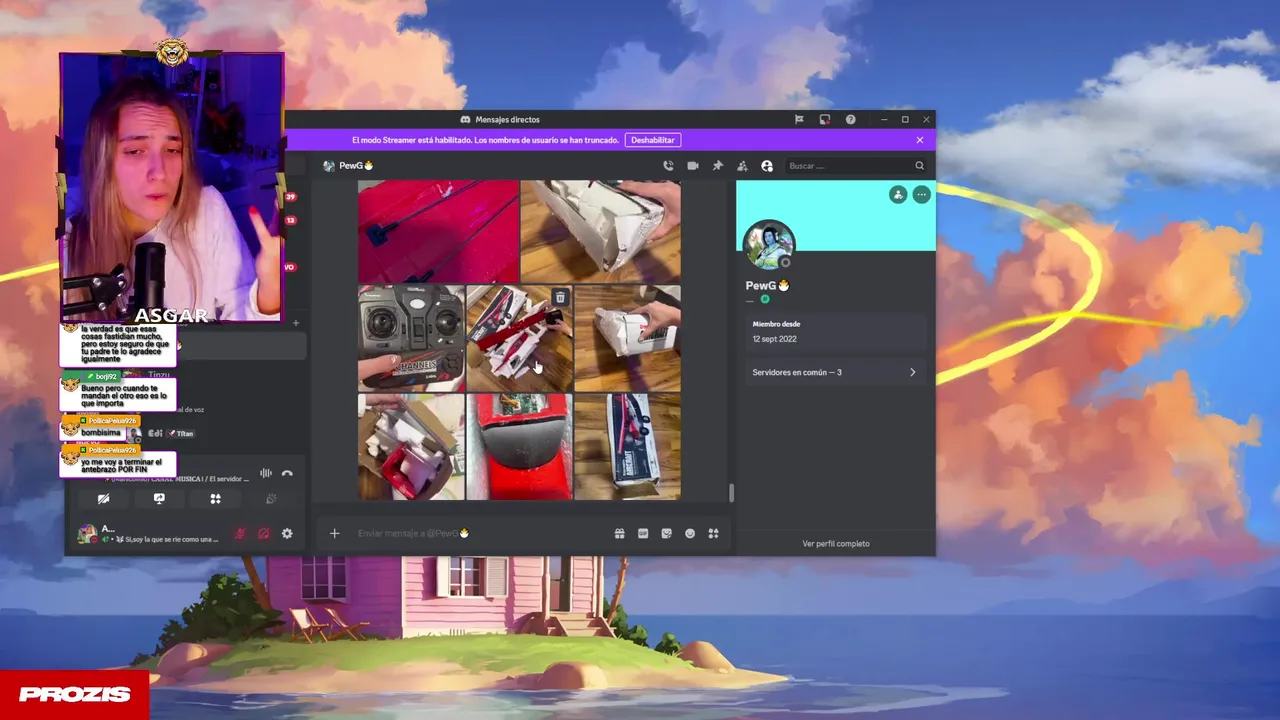Click the Deshabilitar streamer mode button
The height and width of the screenshot is (720, 1280).
click(653, 140)
